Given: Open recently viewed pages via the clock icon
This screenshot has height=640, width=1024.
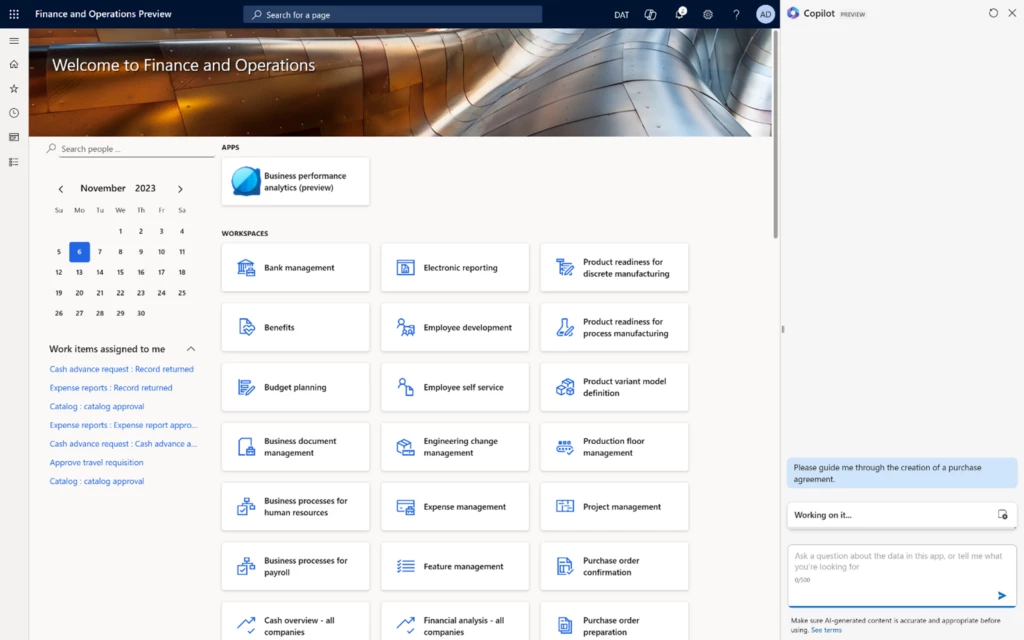Looking at the screenshot, I should [14, 112].
